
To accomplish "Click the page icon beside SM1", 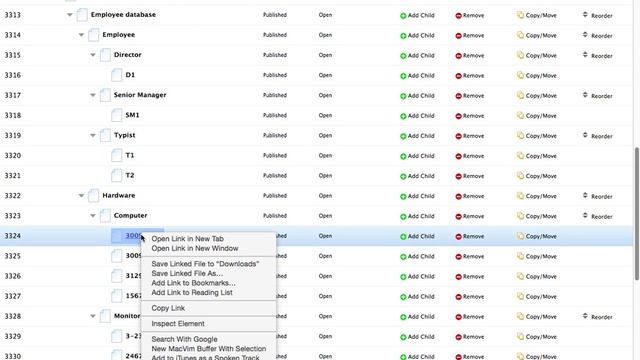I will coord(117,115).
